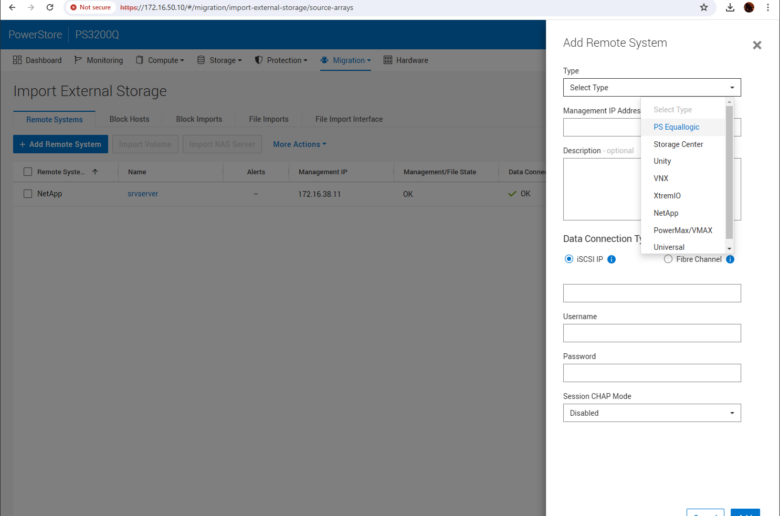780x516 pixels.
Task: Click type list scrollbar down arrow
Action: [729, 249]
